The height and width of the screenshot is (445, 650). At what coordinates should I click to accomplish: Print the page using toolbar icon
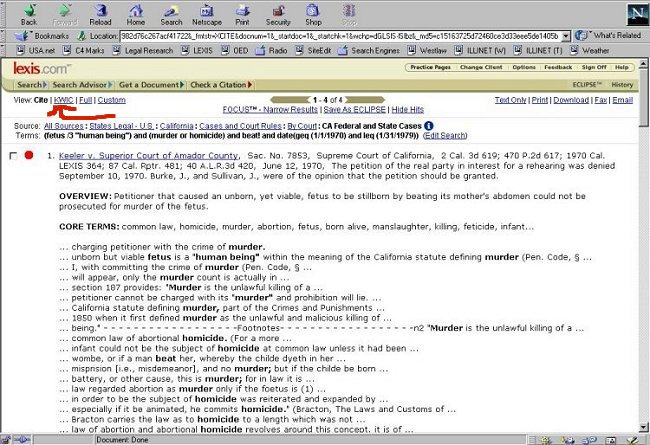coord(242,13)
